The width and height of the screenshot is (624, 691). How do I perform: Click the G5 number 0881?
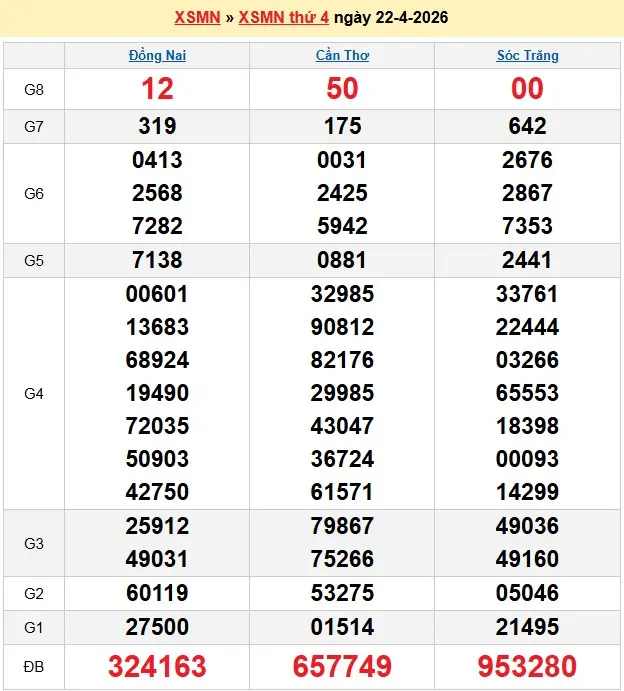point(342,260)
